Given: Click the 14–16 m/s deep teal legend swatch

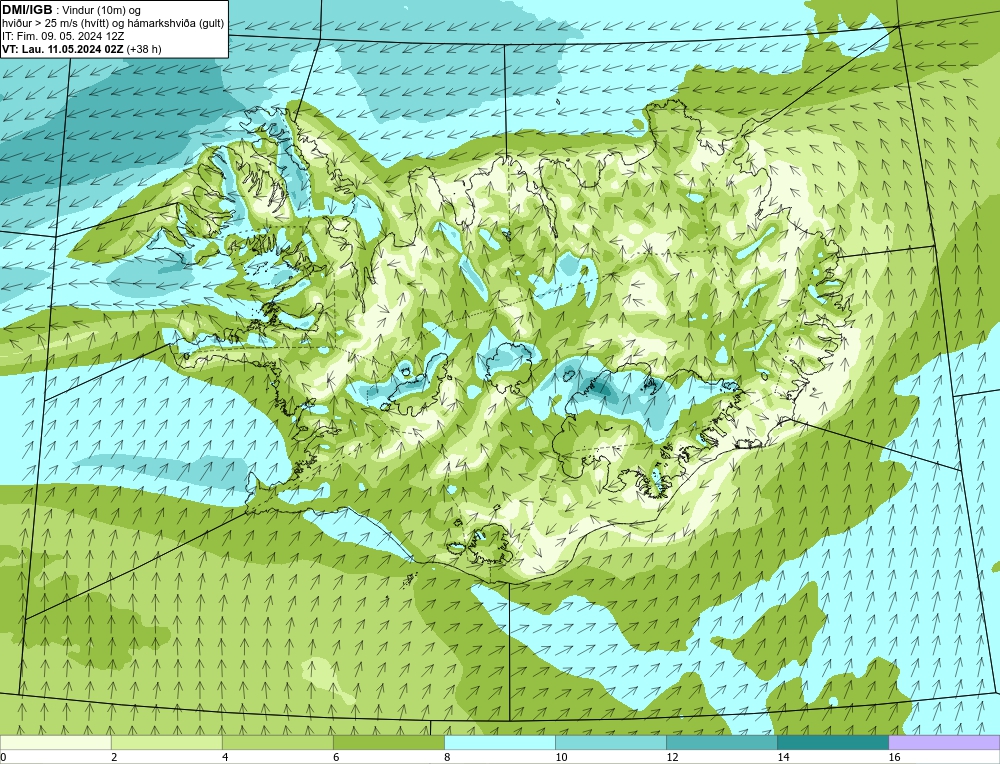Looking at the screenshot, I should [x=832, y=742].
